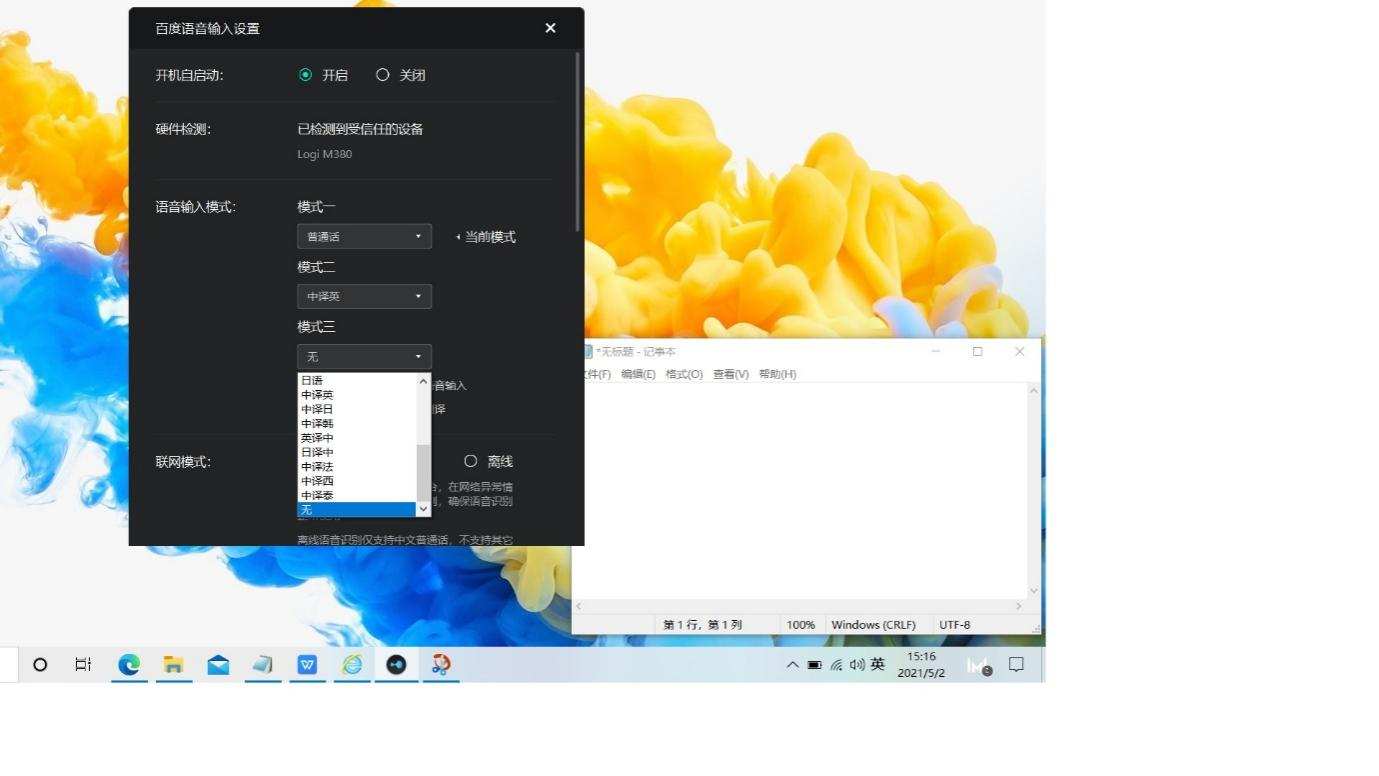Viewport: 1379px width, 776px height.
Task: Click the down arrow of the mode list scrollbar
Action: [423, 509]
